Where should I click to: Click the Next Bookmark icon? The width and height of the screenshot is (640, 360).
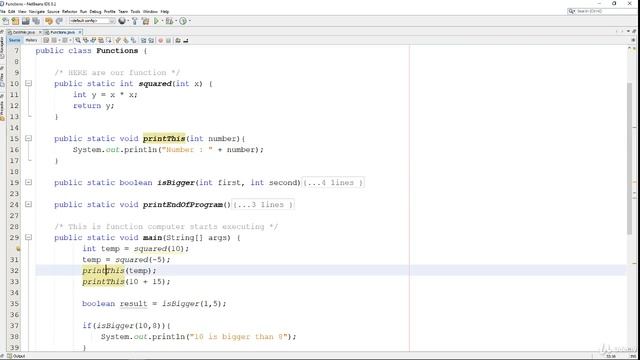(125, 40)
